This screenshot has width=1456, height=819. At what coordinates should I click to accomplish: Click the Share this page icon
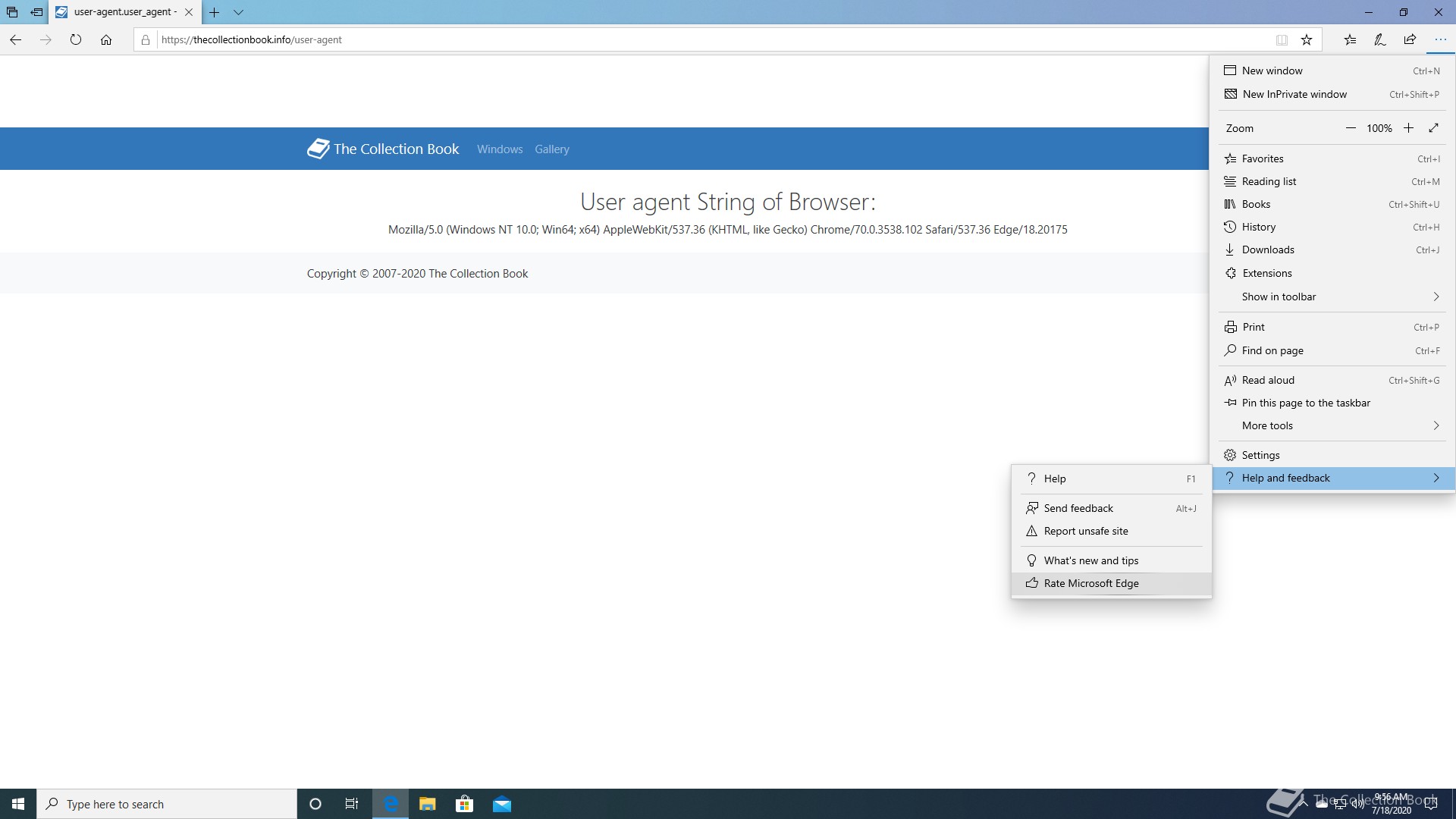click(1410, 39)
